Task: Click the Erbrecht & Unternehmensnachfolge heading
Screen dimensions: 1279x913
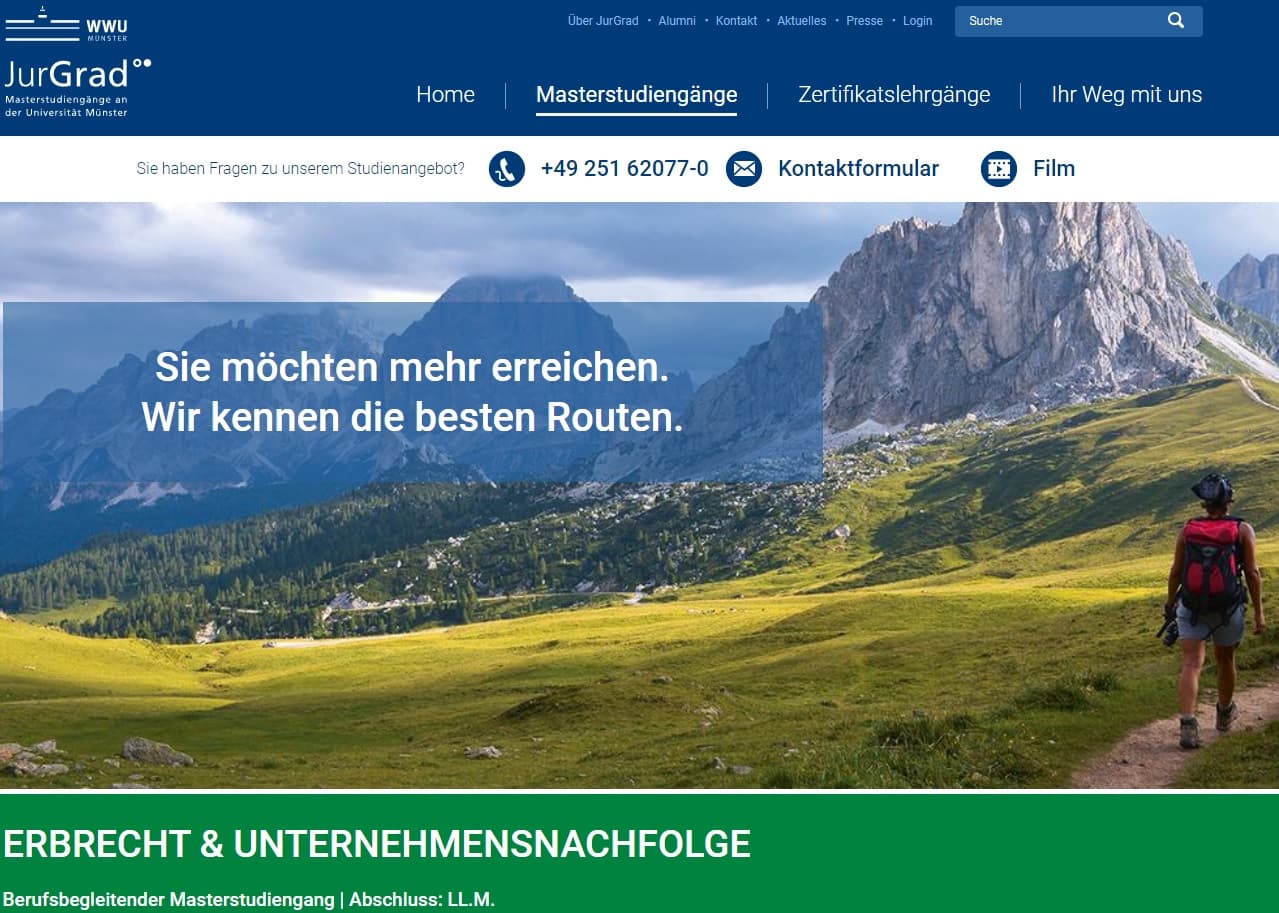Action: [x=377, y=845]
